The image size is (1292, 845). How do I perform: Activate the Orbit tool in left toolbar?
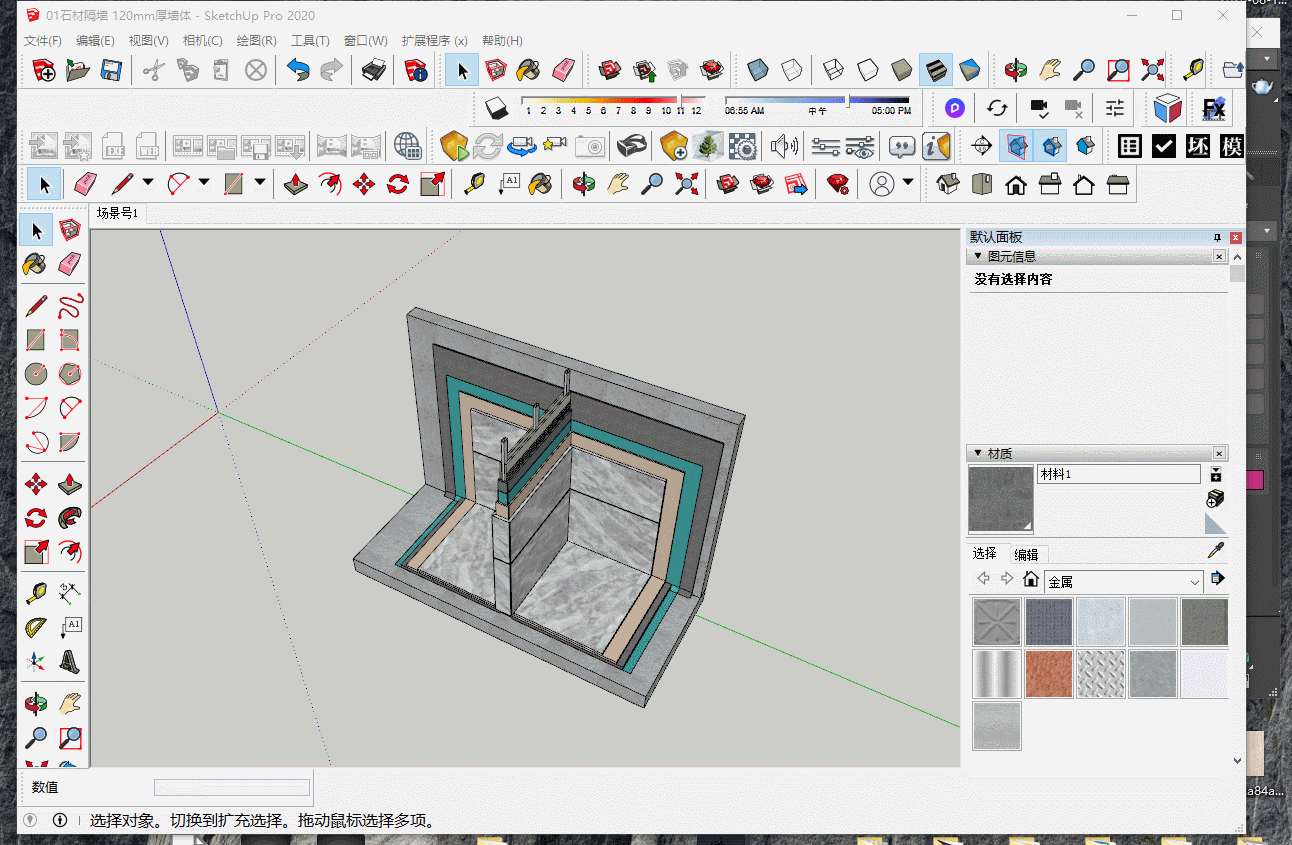(x=36, y=704)
